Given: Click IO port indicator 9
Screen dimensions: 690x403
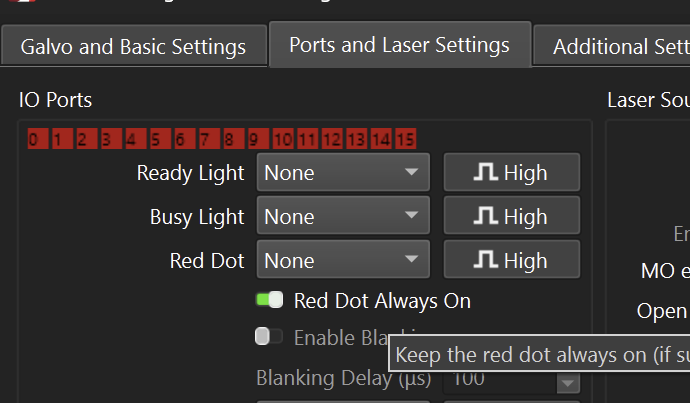Looking at the screenshot, I should (x=254, y=140).
